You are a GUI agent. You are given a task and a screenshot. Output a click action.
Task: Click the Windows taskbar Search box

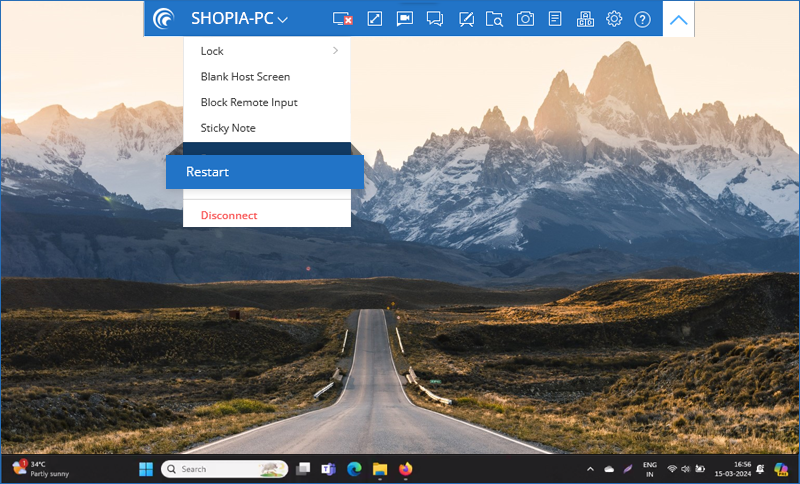(224, 468)
